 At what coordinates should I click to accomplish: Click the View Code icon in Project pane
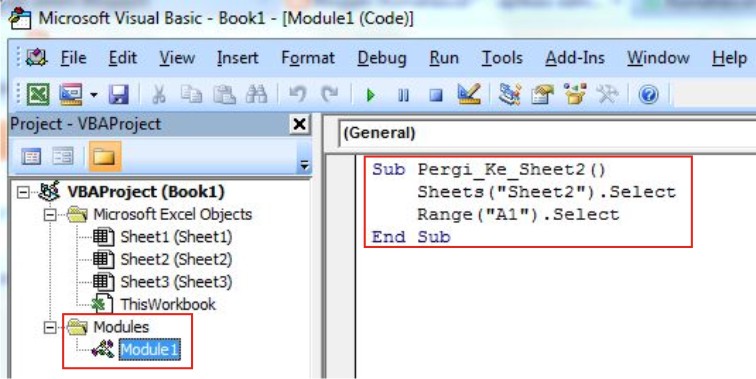pos(31,157)
